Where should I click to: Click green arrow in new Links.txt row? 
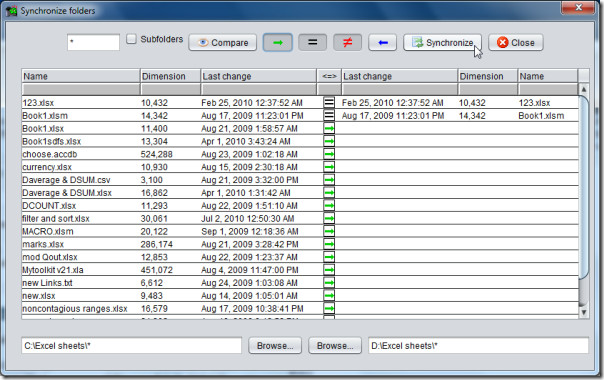[329, 283]
